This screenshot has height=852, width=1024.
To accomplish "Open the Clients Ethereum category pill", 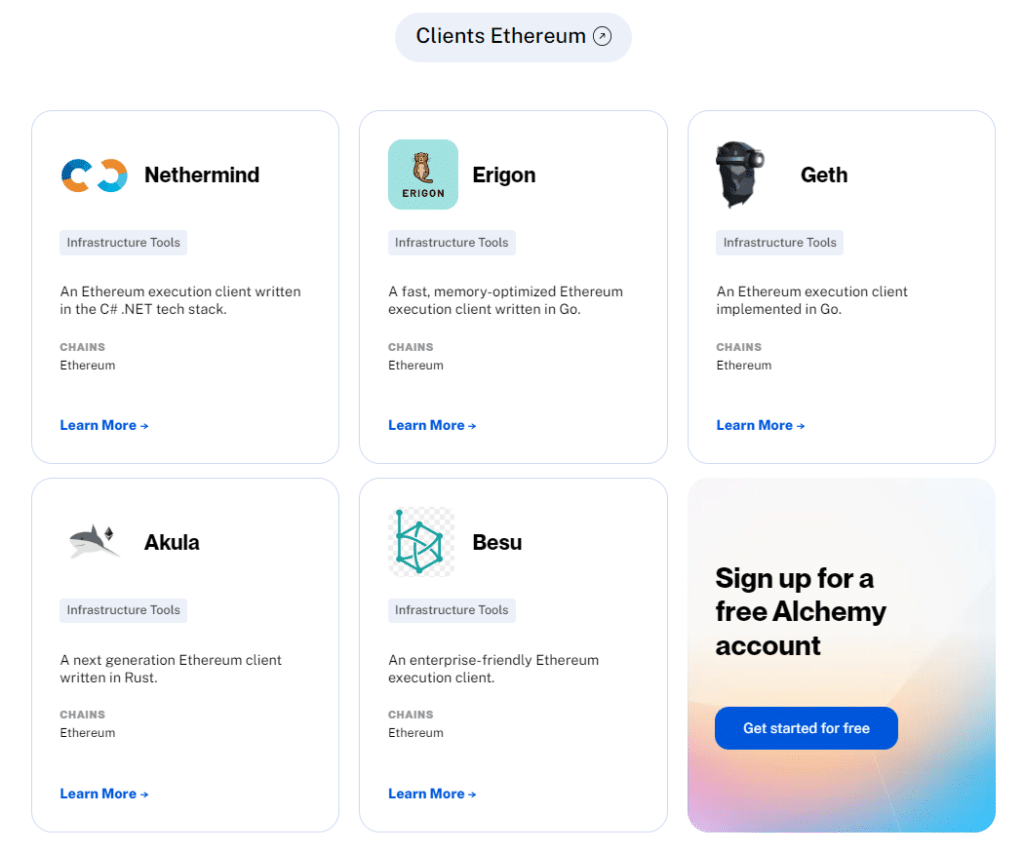I will click(x=513, y=37).
